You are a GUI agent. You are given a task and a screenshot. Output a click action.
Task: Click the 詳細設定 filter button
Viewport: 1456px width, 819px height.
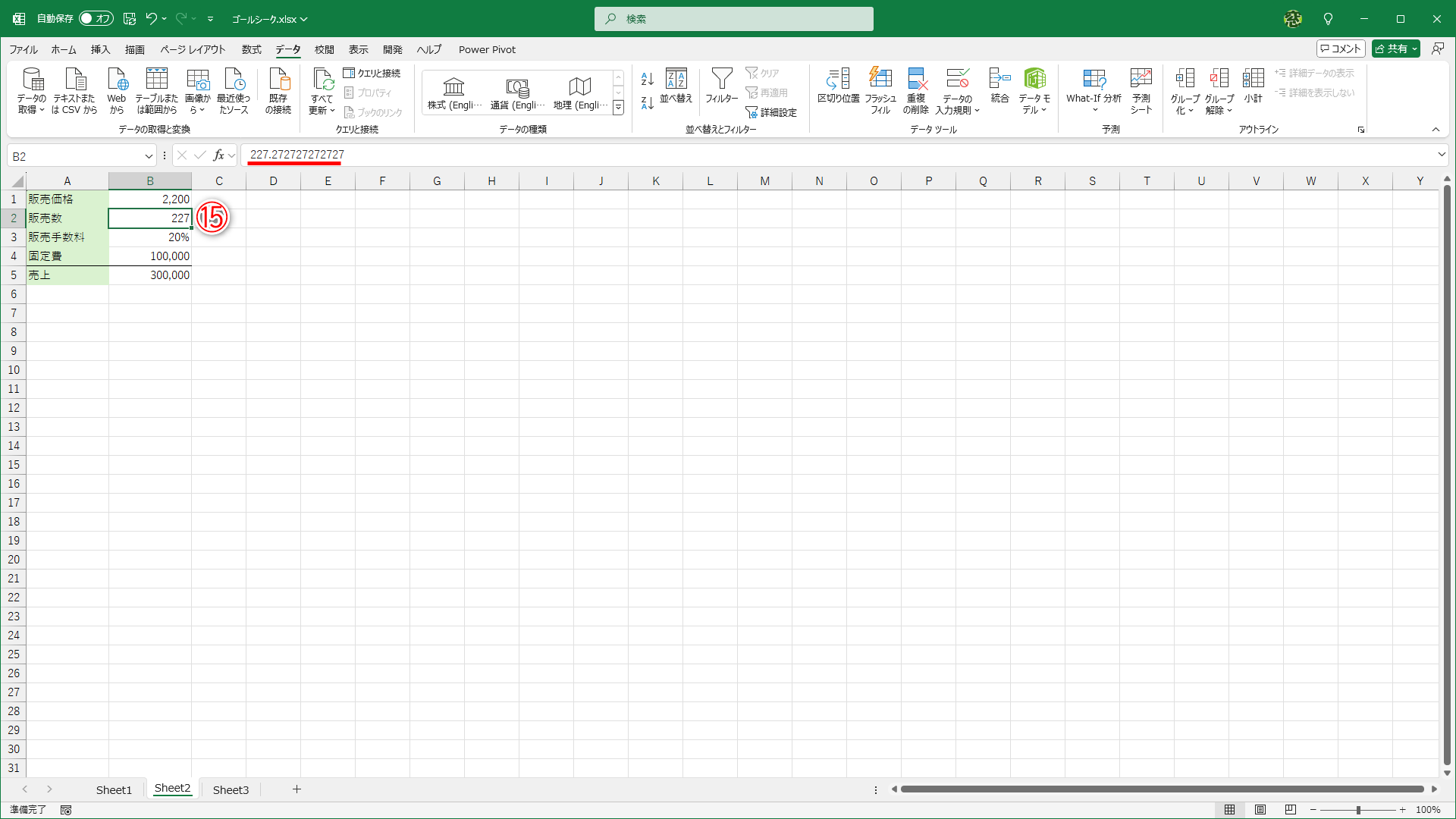pyautogui.click(x=771, y=112)
